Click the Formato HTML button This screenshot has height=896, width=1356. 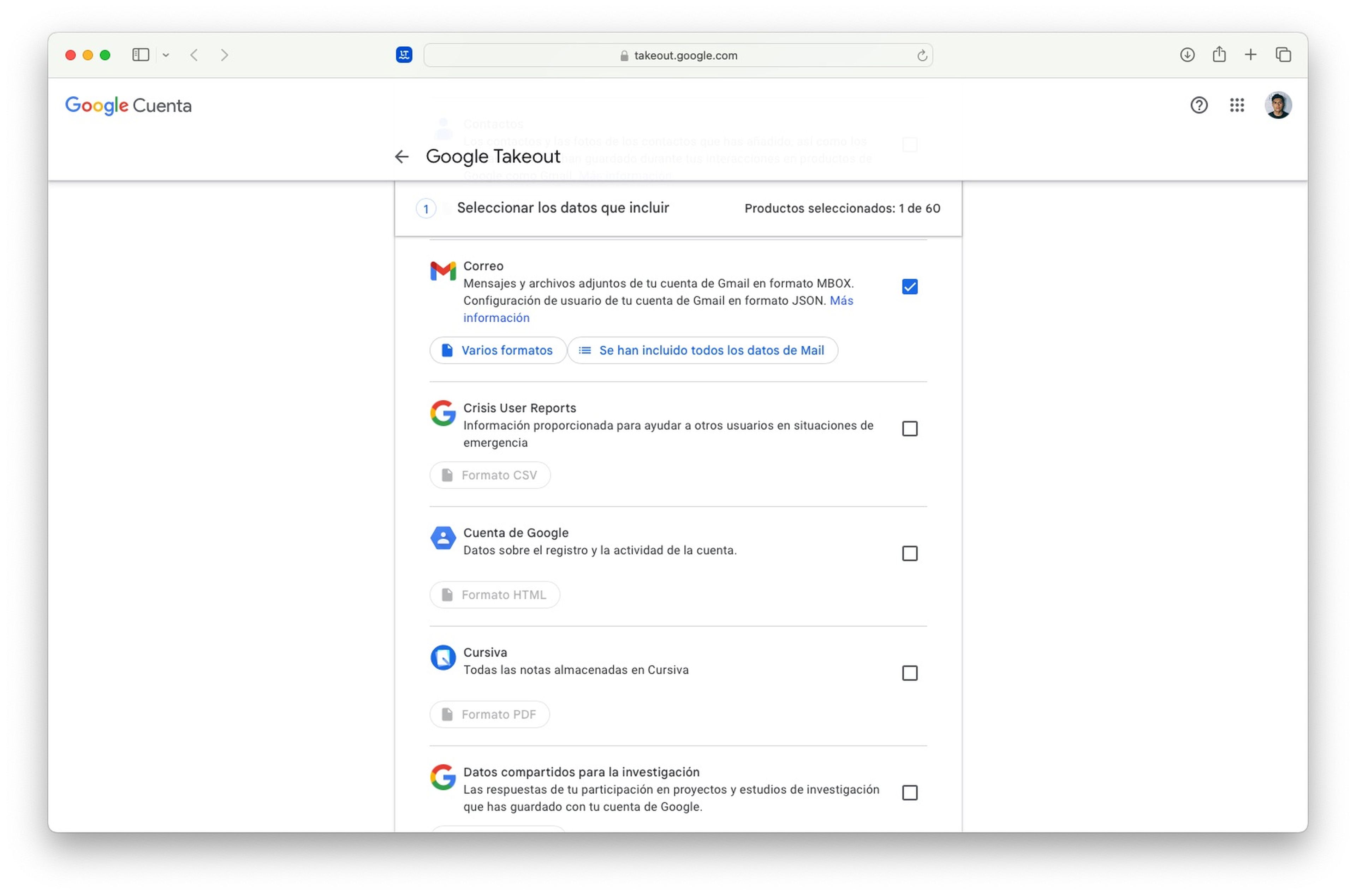(494, 595)
